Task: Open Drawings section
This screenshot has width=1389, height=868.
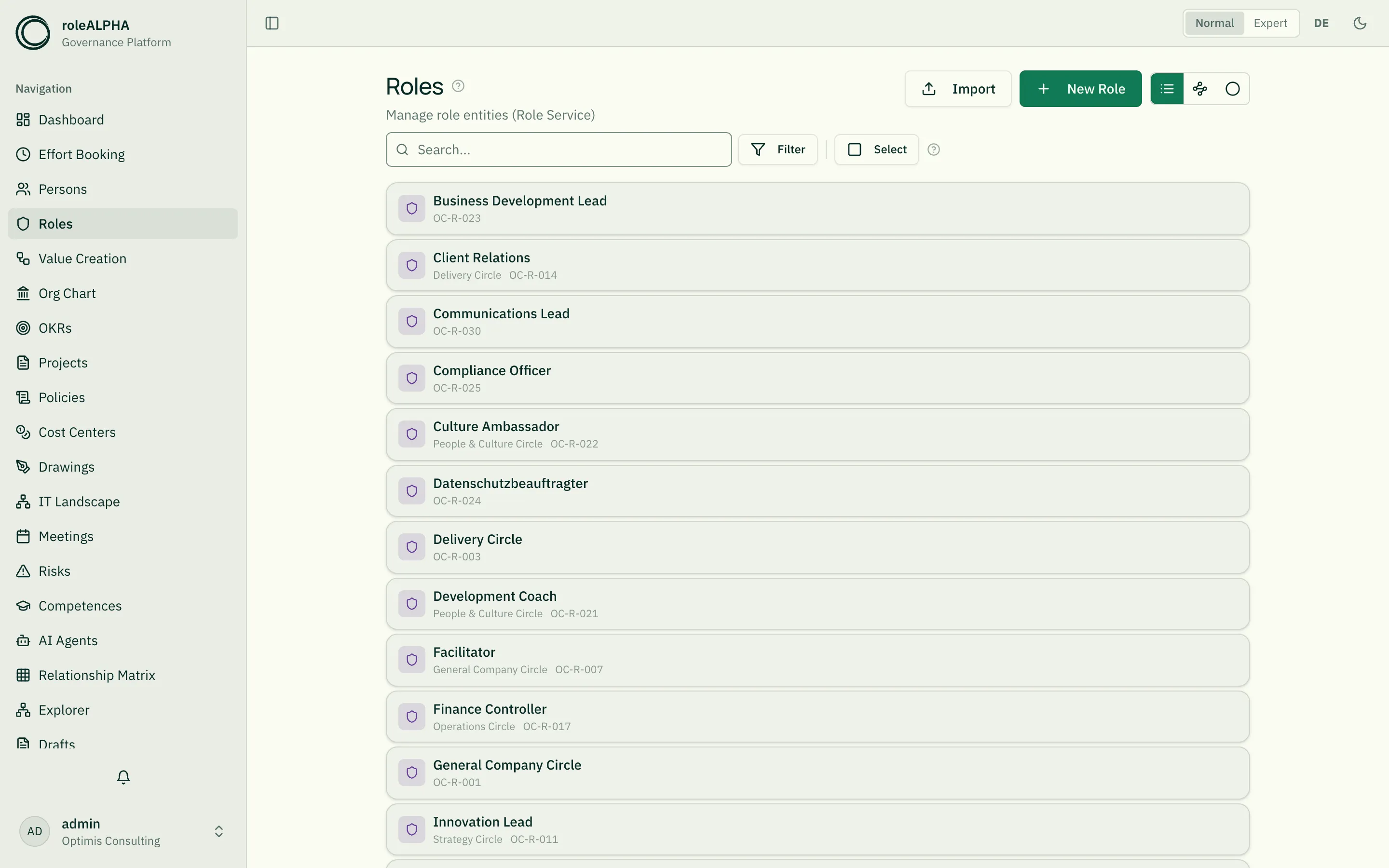Action: coord(123,467)
